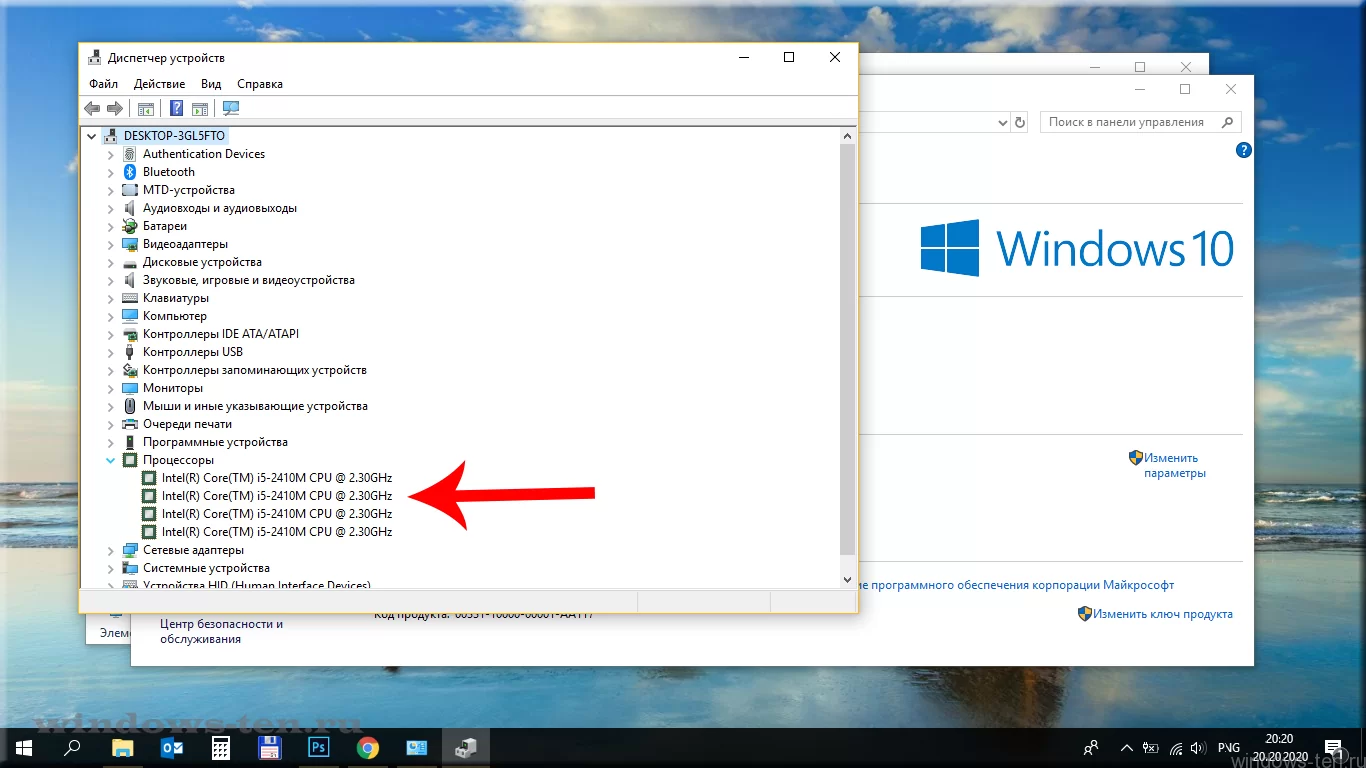Scan for hardware changes monitor icon
The height and width of the screenshot is (768, 1366).
[231, 108]
